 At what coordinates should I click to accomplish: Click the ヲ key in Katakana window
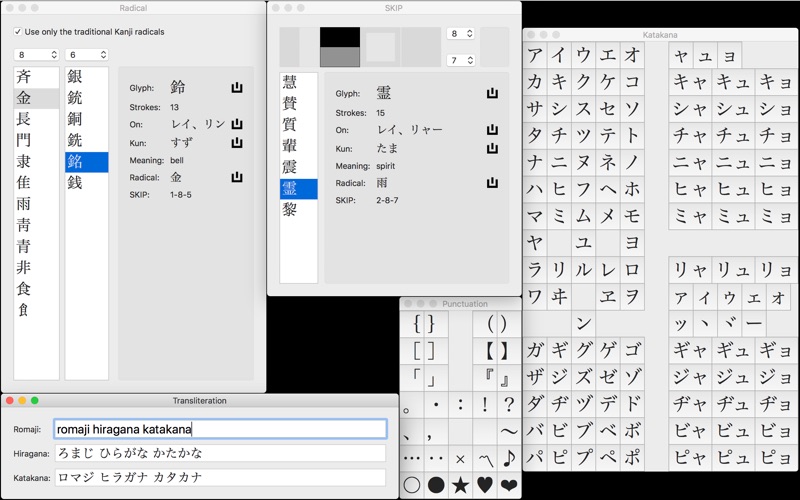pyautogui.click(x=632, y=296)
